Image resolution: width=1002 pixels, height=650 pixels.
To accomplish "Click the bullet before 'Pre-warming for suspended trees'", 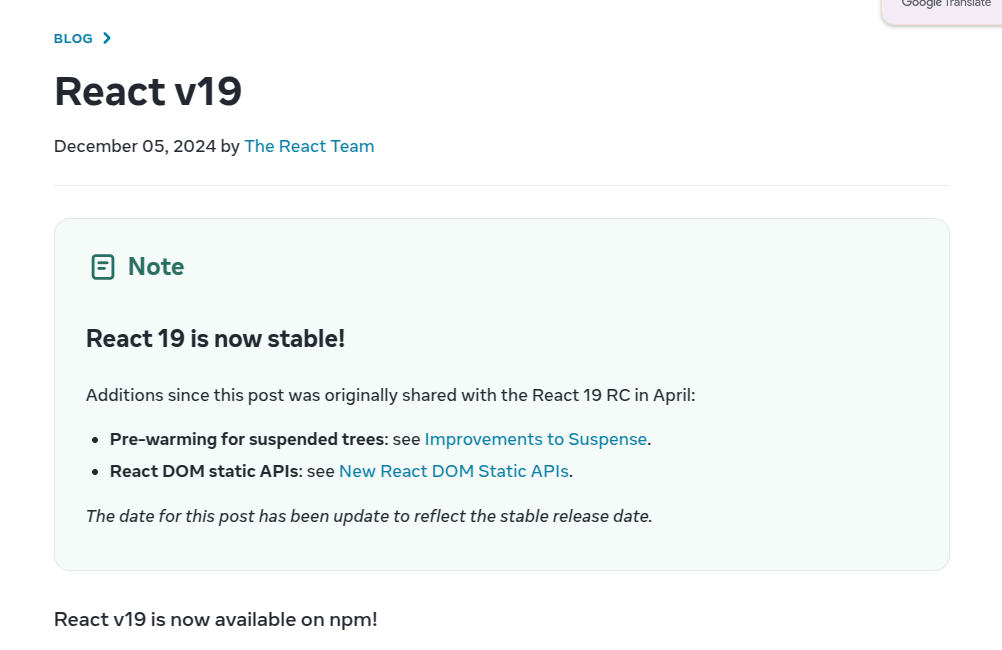I will (x=96, y=440).
